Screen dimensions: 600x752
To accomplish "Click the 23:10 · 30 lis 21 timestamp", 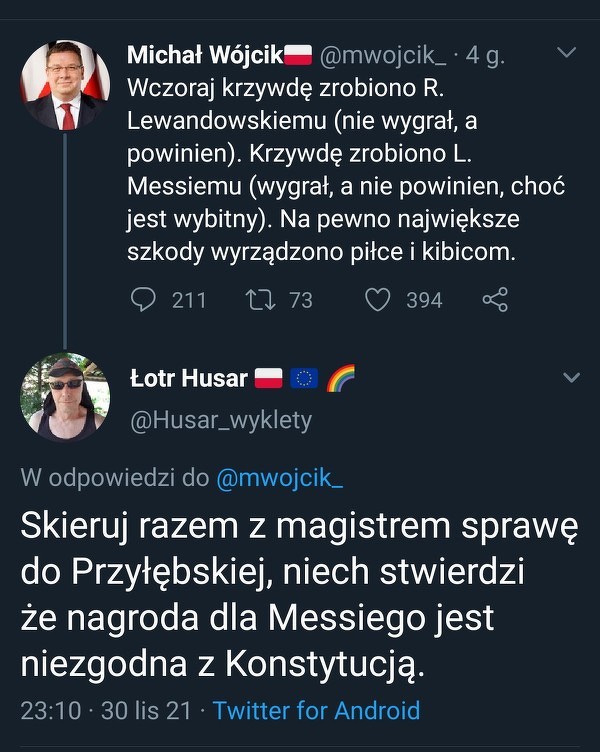I will (x=106, y=711).
